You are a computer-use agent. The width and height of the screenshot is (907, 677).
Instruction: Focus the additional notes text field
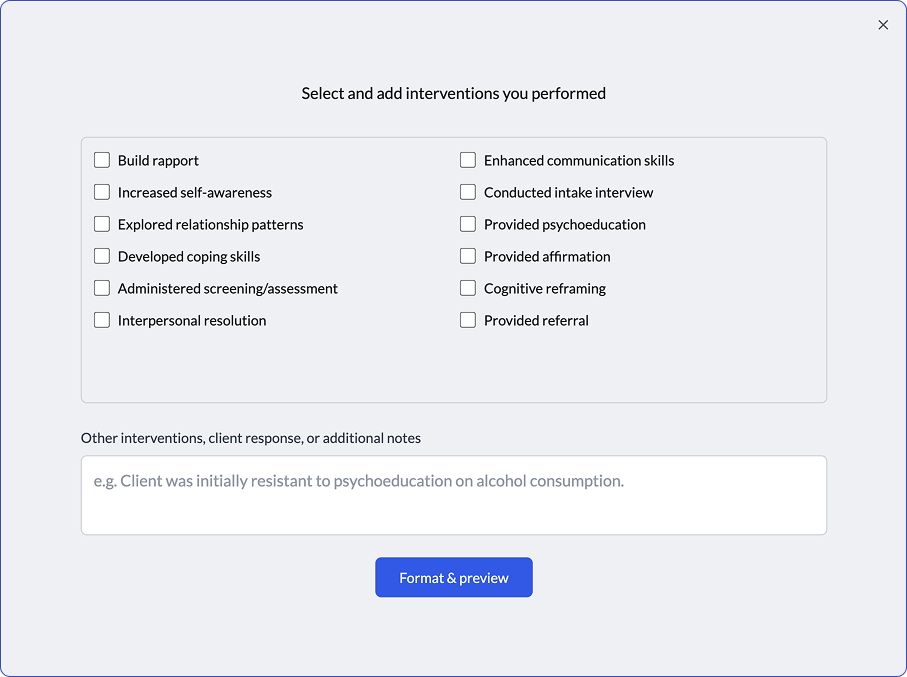454,495
